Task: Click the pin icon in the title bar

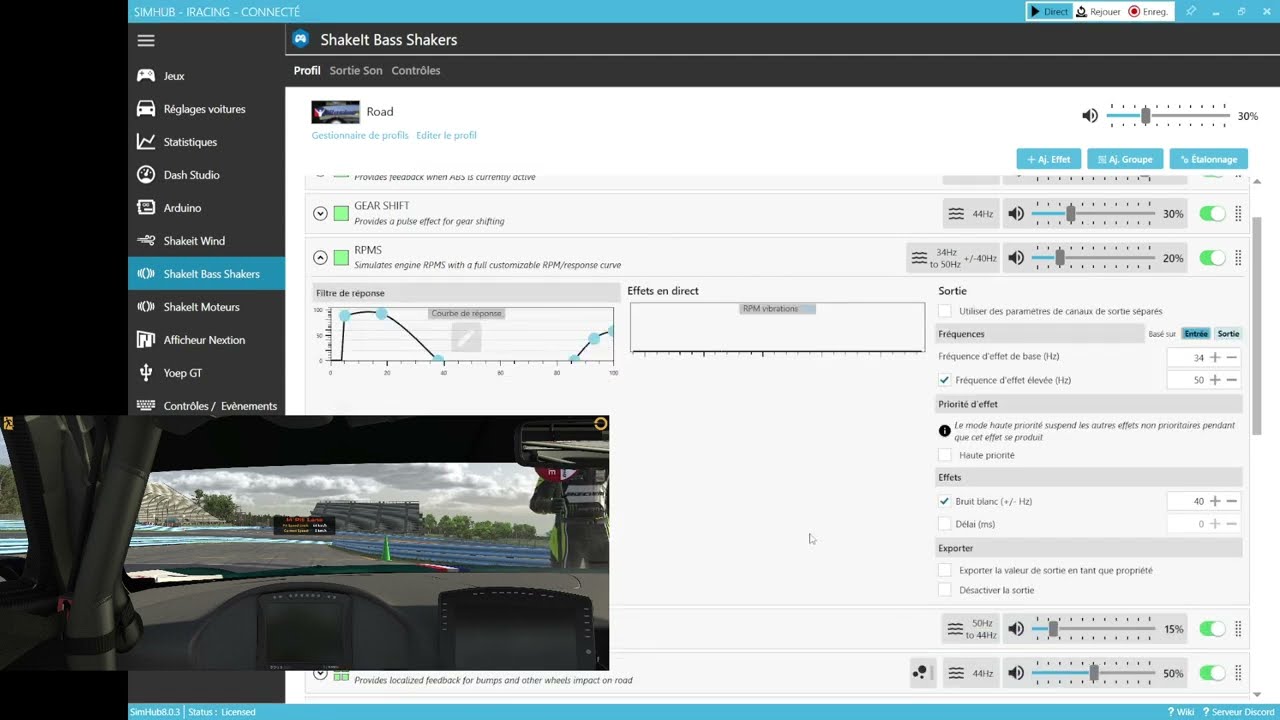Action: [1190, 11]
